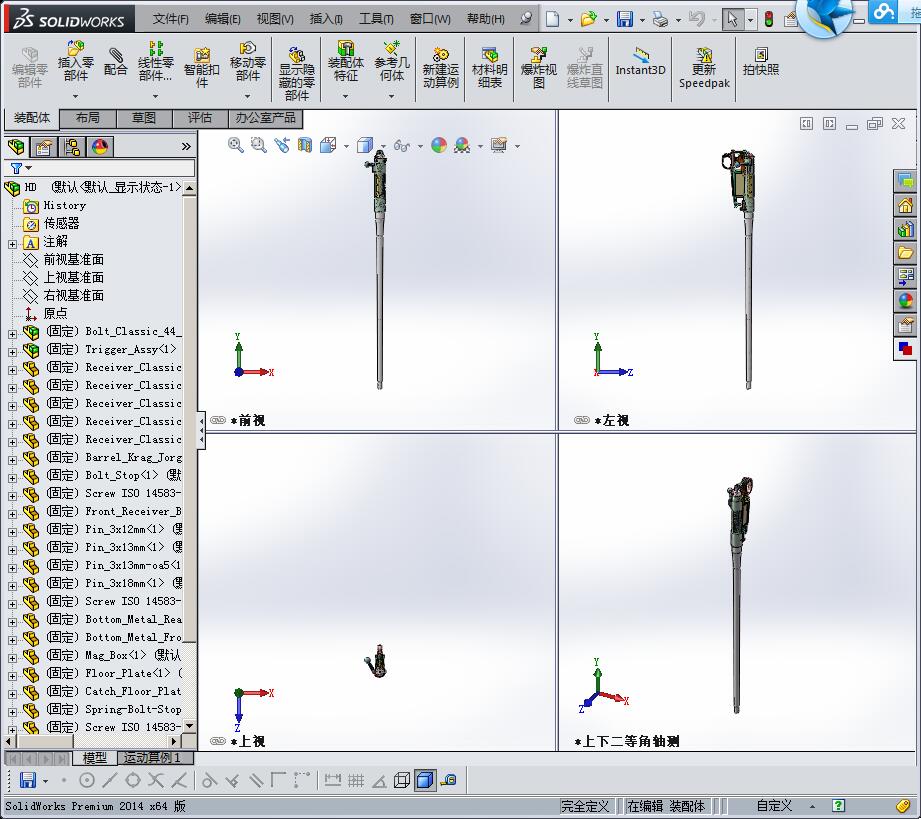This screenshot has width=921, height=819.
Task: Open 插入零部件 dropdown arrow
Action: pyautogui.click(x=75, y=97)
